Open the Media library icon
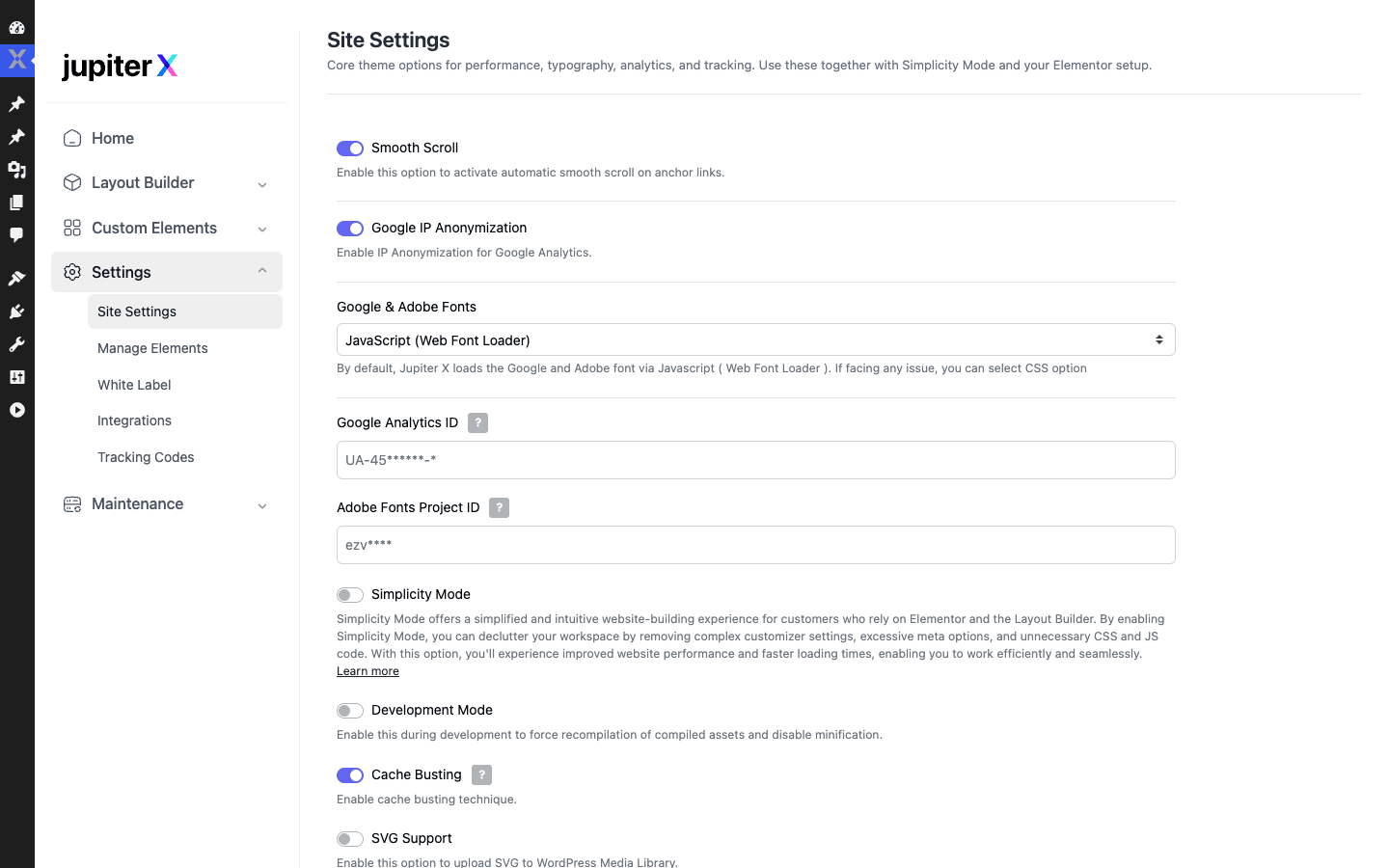 16,170
